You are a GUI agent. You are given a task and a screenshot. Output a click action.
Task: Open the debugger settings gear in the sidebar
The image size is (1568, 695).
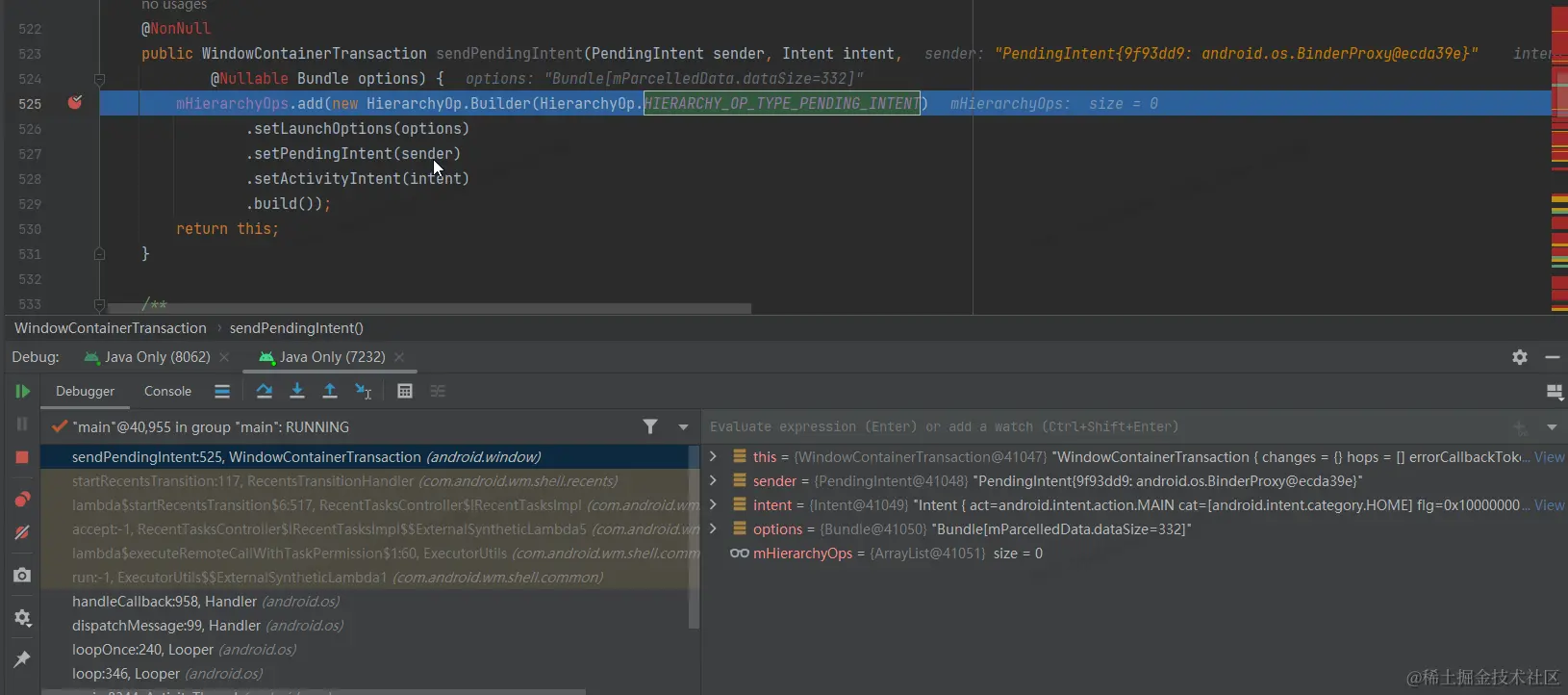tap(22, 618)
